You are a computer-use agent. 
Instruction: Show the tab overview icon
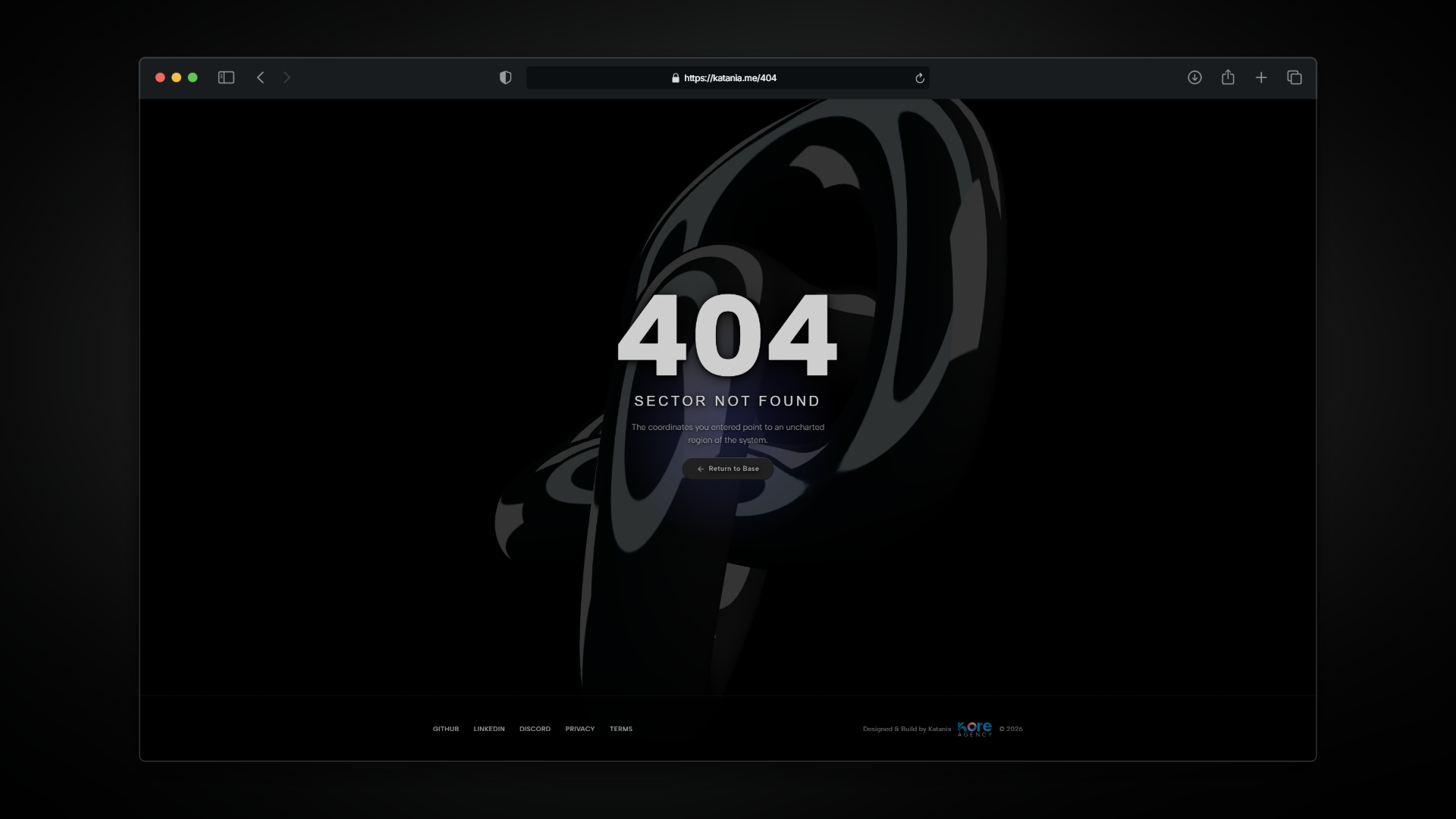click(1294, 77)
